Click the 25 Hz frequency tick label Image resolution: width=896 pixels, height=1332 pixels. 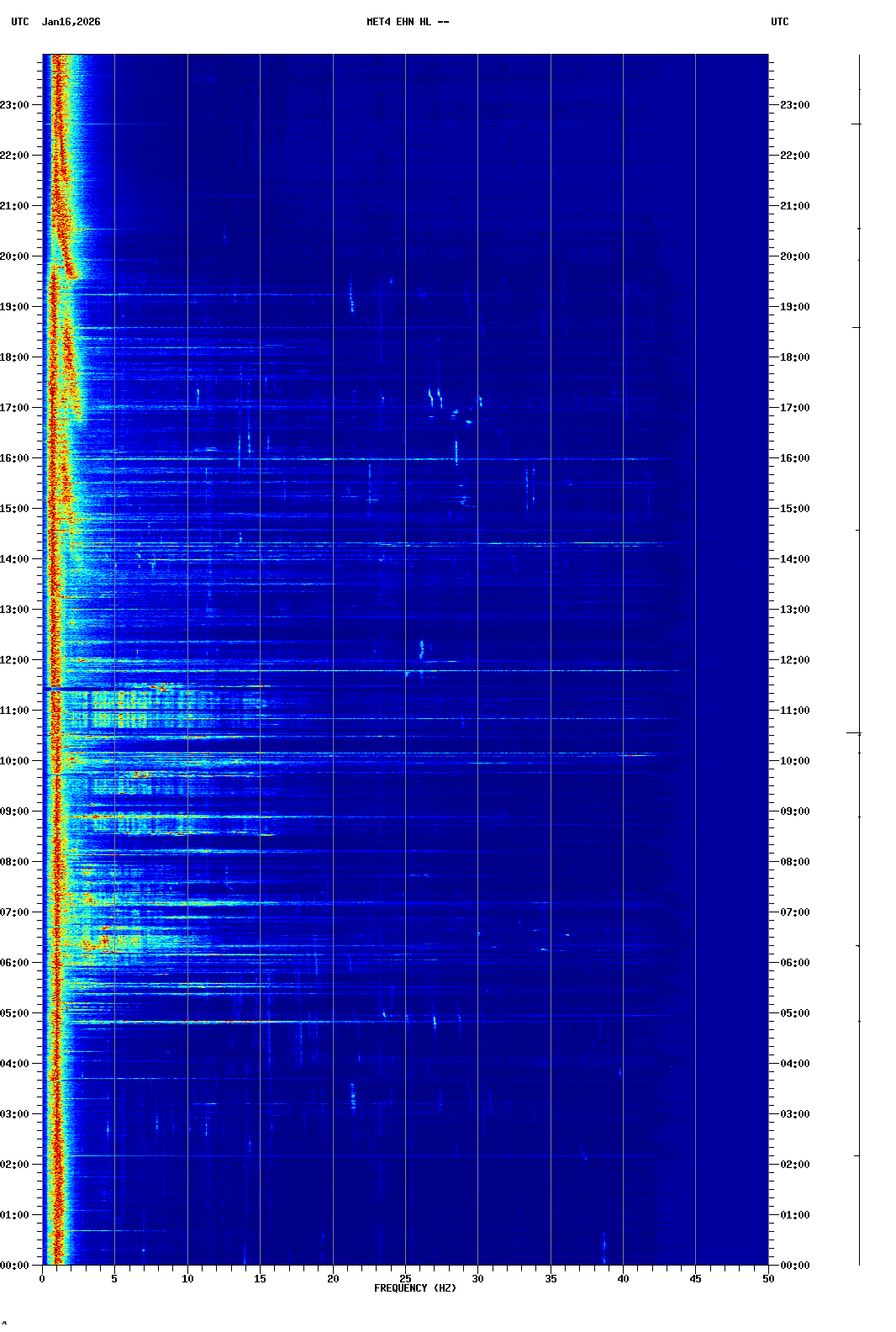[x=405, y=1279]
